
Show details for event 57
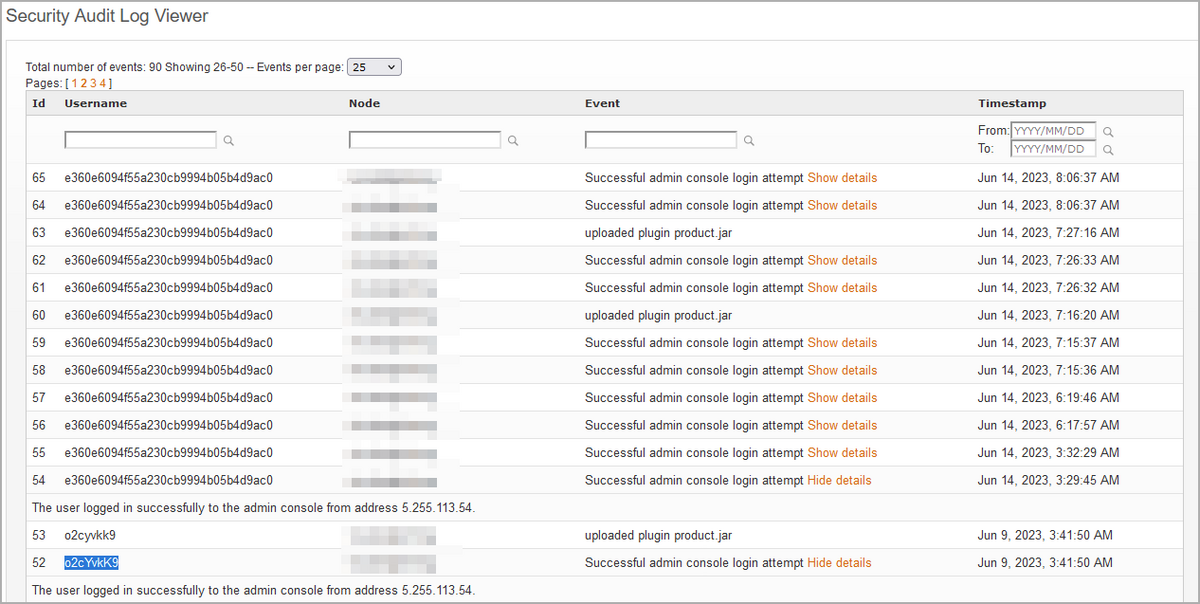tap(841, 397)
